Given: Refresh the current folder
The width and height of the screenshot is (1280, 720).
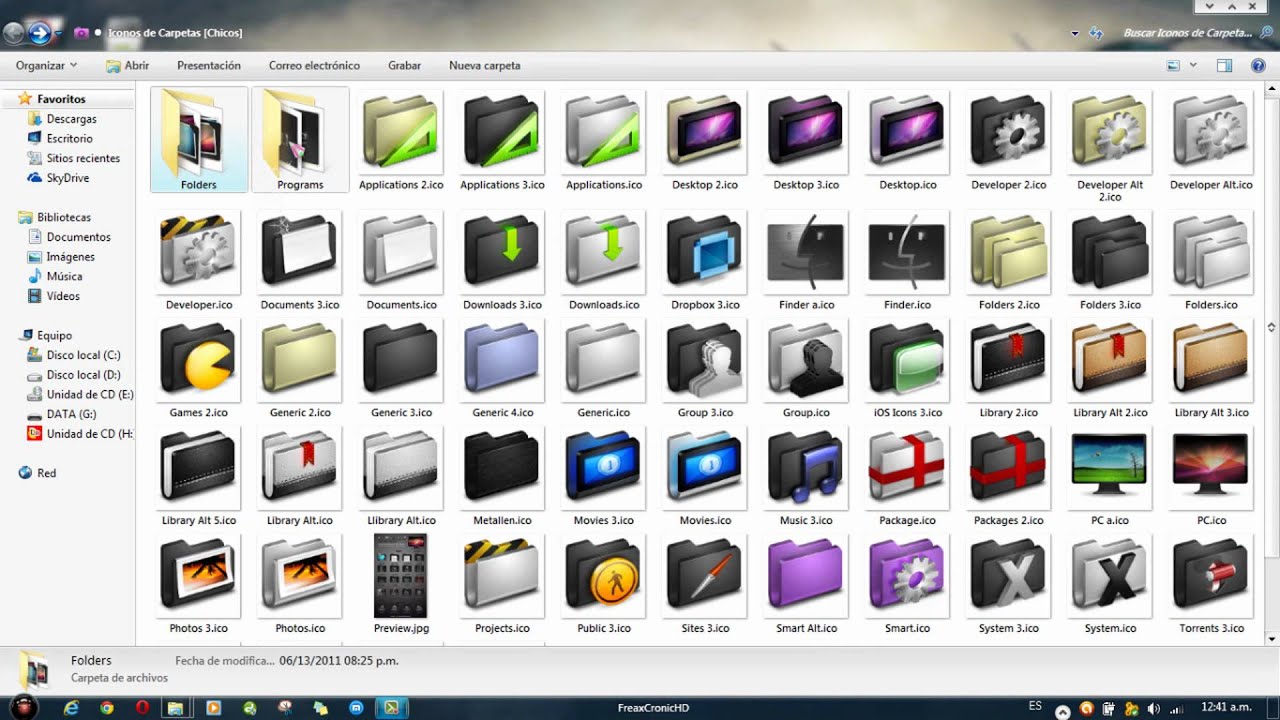Looking at the screenshot, I should [1096, 33].
